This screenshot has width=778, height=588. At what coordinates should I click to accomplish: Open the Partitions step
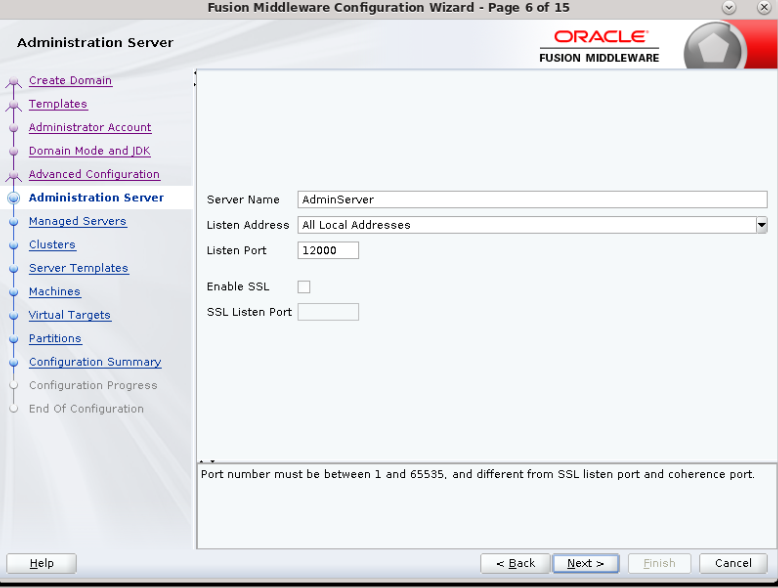coord(55,338)
